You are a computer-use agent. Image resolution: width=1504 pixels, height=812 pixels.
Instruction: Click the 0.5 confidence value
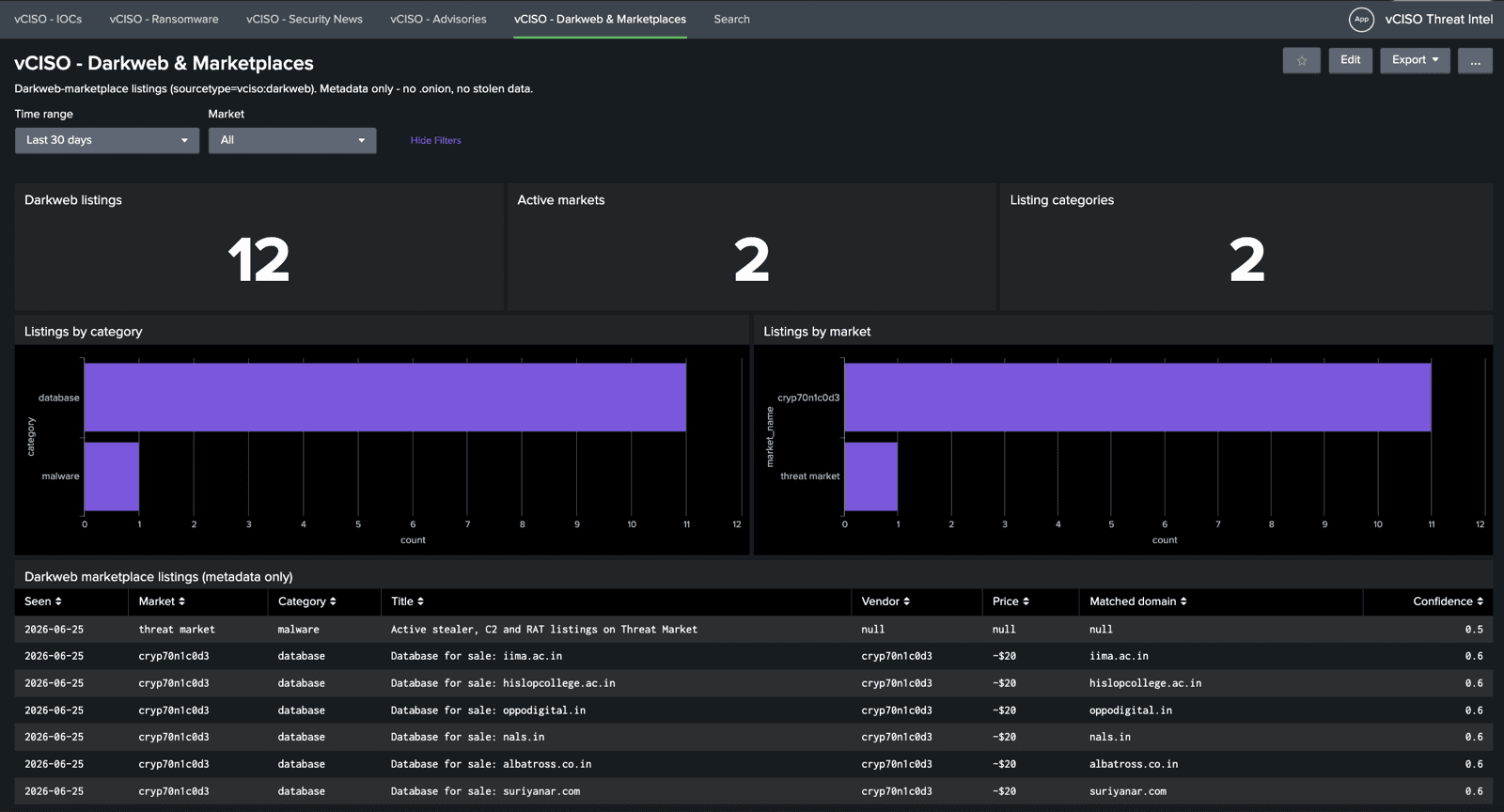coord(1474,630)
